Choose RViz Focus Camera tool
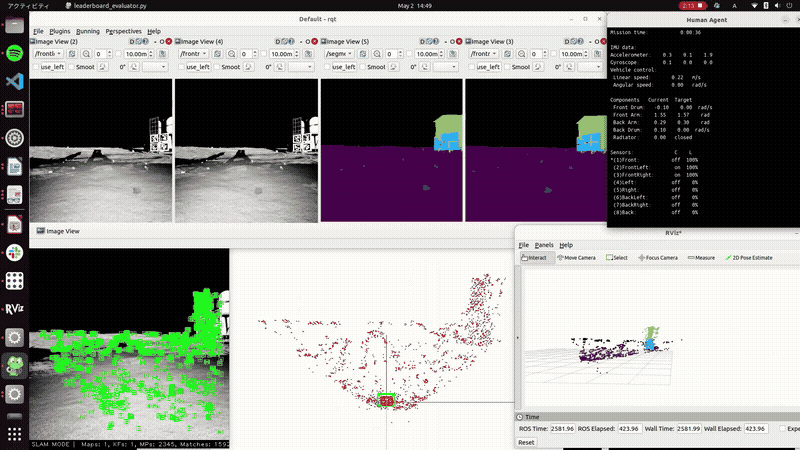 [x=658, y=258]
